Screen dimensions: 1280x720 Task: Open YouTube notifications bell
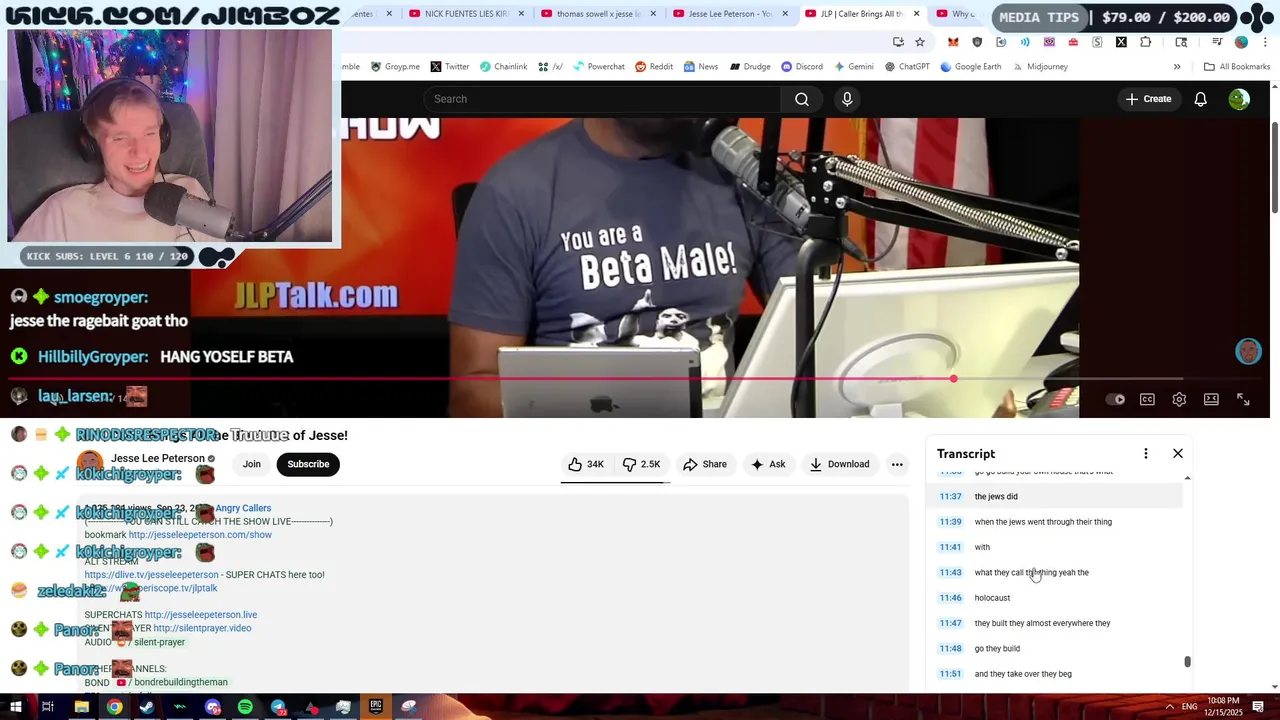pyautogui.click(x=1200, y=99)
